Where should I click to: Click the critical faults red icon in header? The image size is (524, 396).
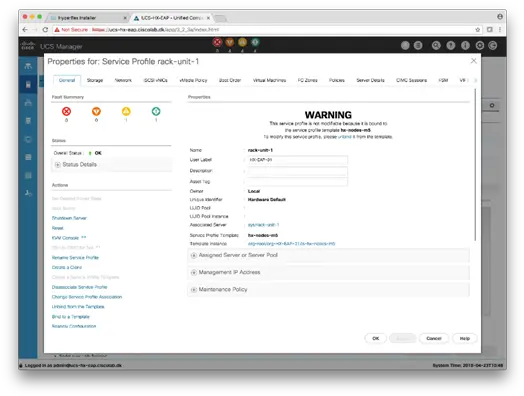click(x=217, y=42)
